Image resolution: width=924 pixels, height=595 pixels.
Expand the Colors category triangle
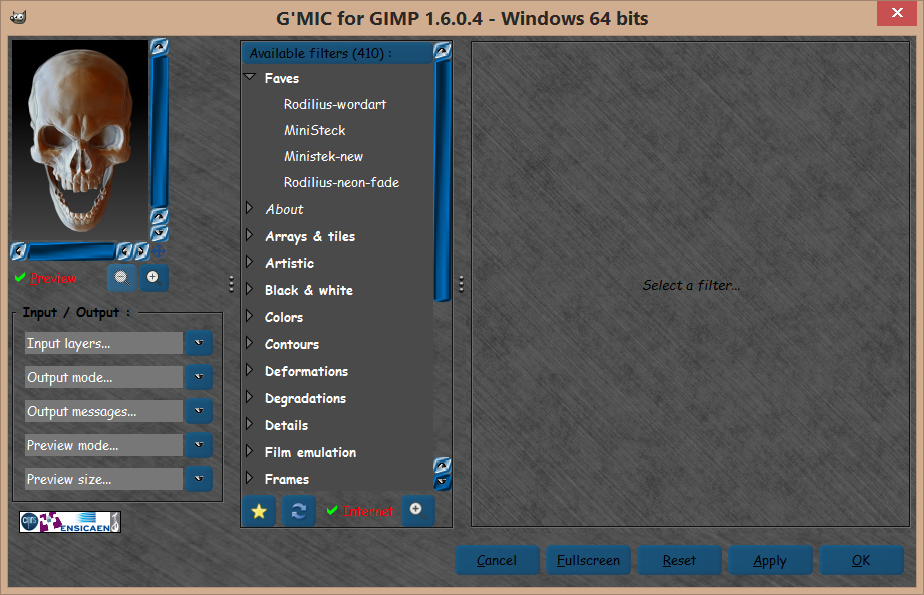point(250,316)
